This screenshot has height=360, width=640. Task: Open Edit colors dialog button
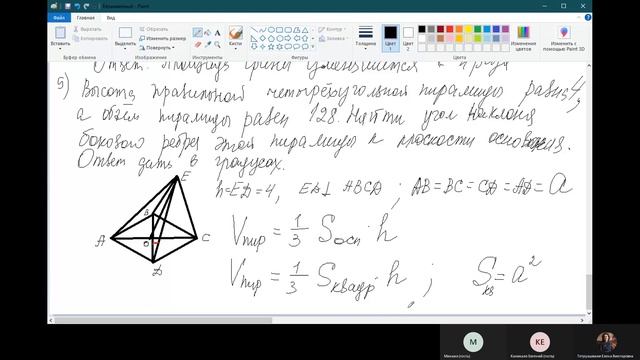pyautogui.click(x=523, y=38)
